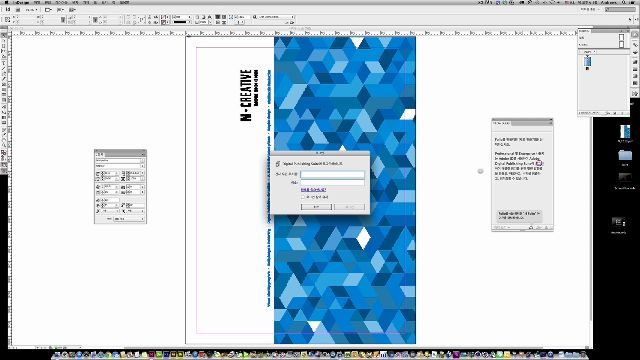Click the stroke color swatch in Control panel
The image size is (640, 360).
pos(164,22)
